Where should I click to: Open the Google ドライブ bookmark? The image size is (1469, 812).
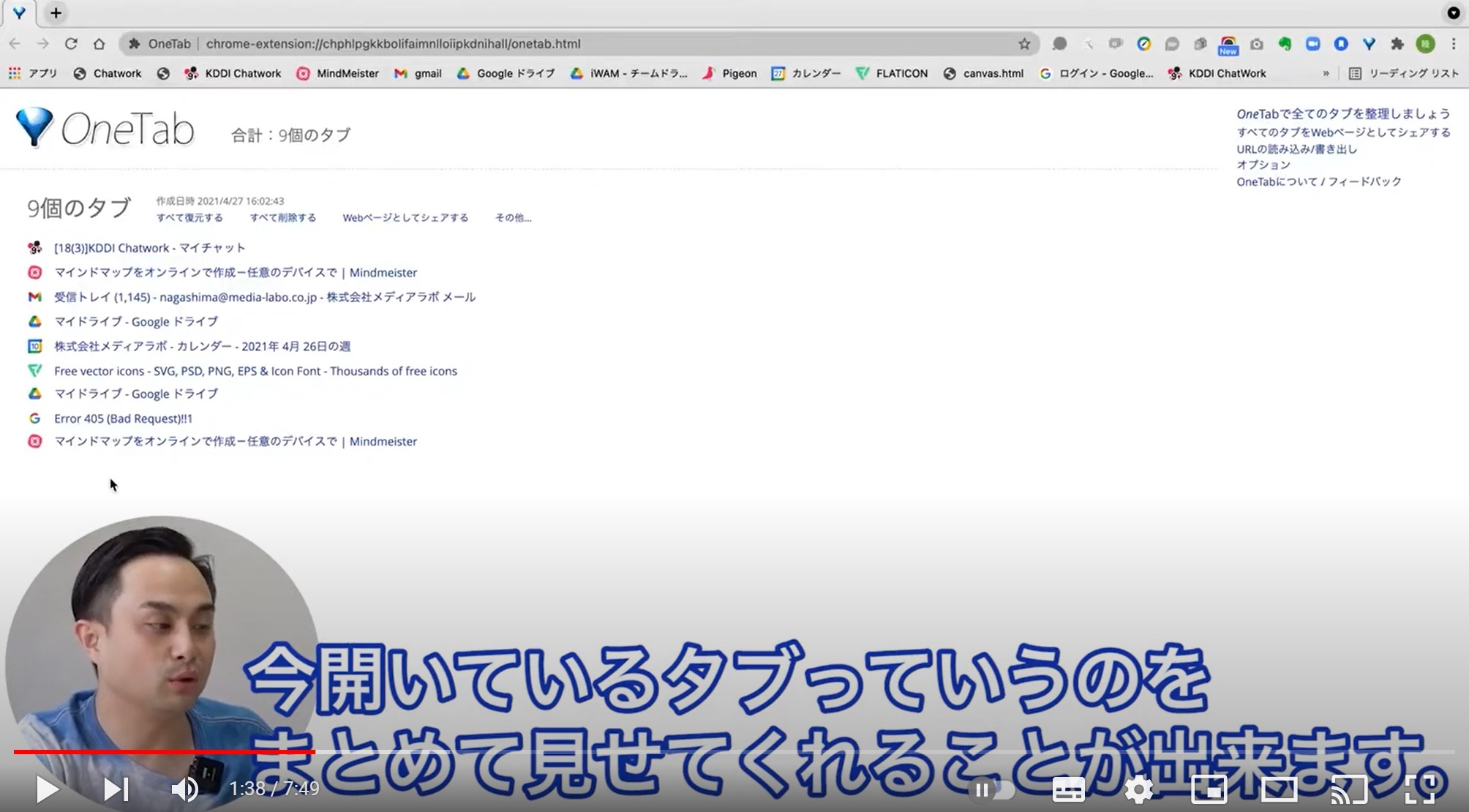click(506, 73)
